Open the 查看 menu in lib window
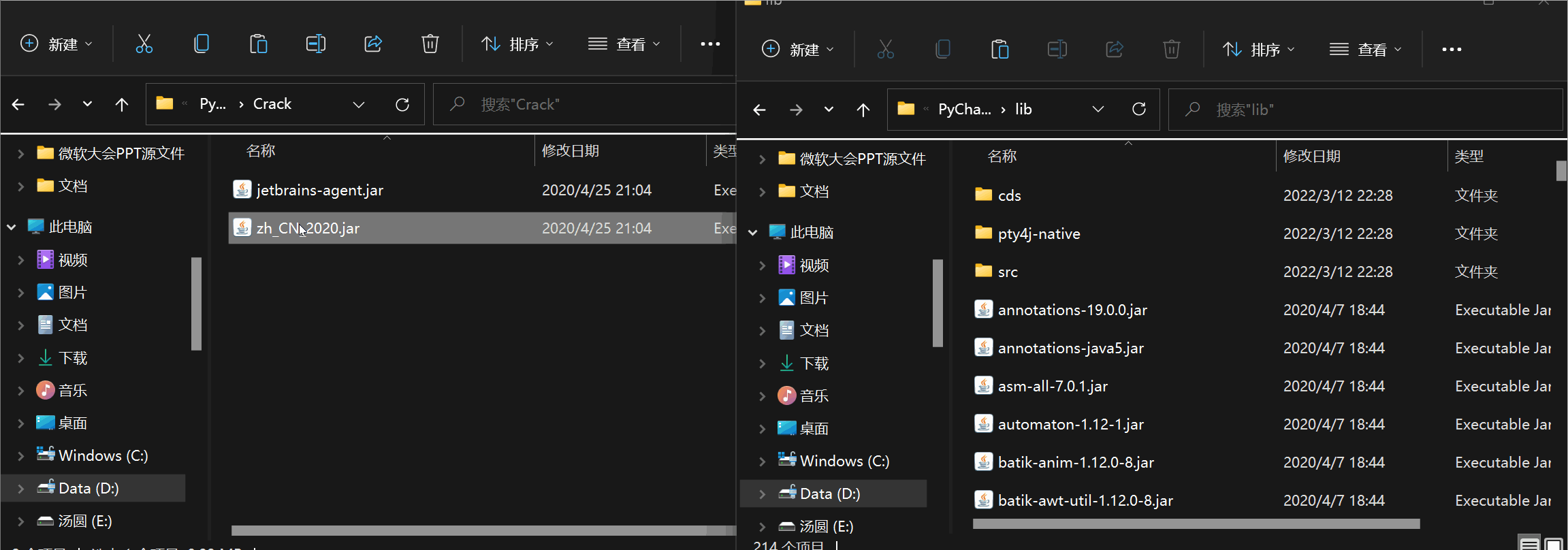Screen dimensions: 1568x550 tap(1366, 50)
